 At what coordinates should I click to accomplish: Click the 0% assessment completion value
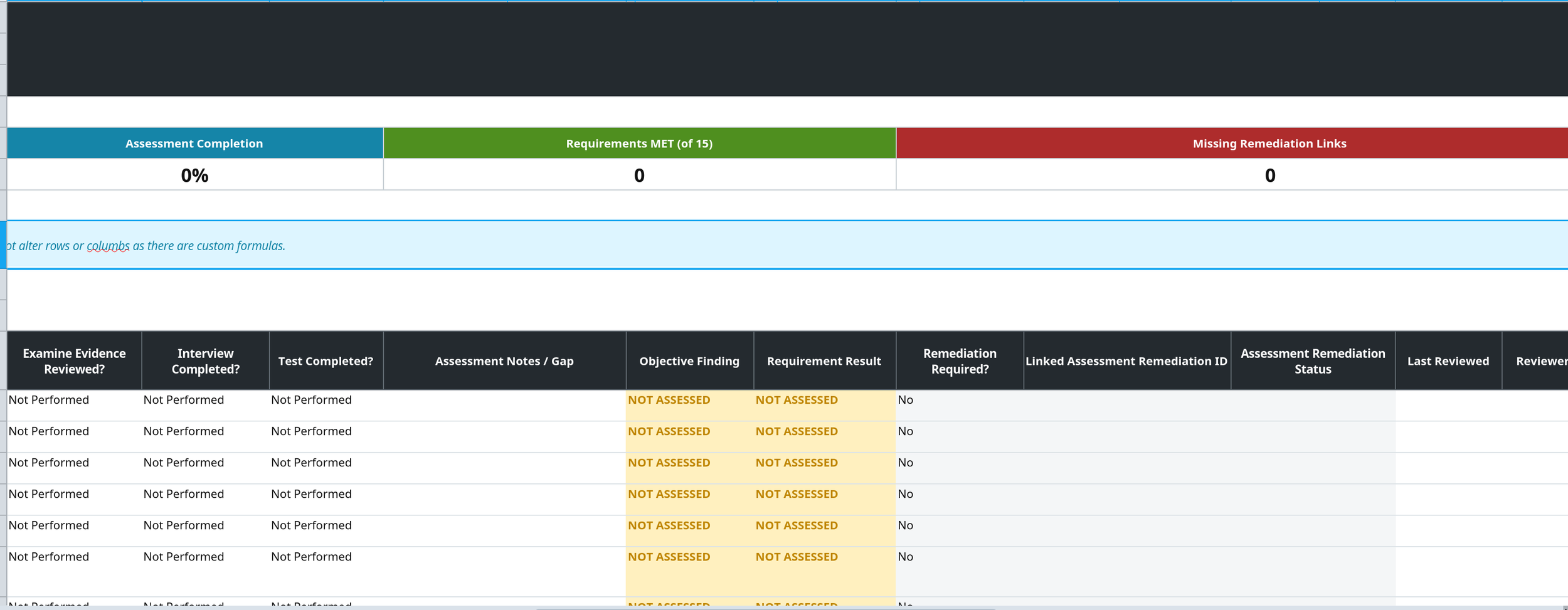[x=194, y=175]
